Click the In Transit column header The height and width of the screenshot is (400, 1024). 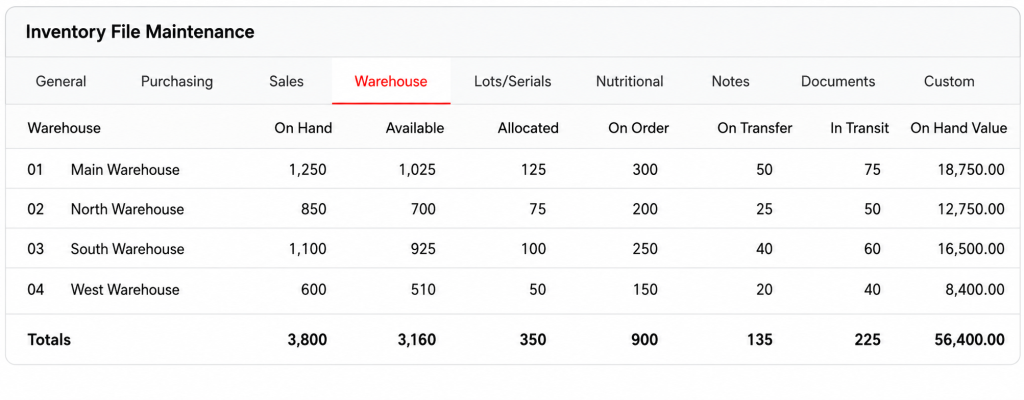pos(859,128)
